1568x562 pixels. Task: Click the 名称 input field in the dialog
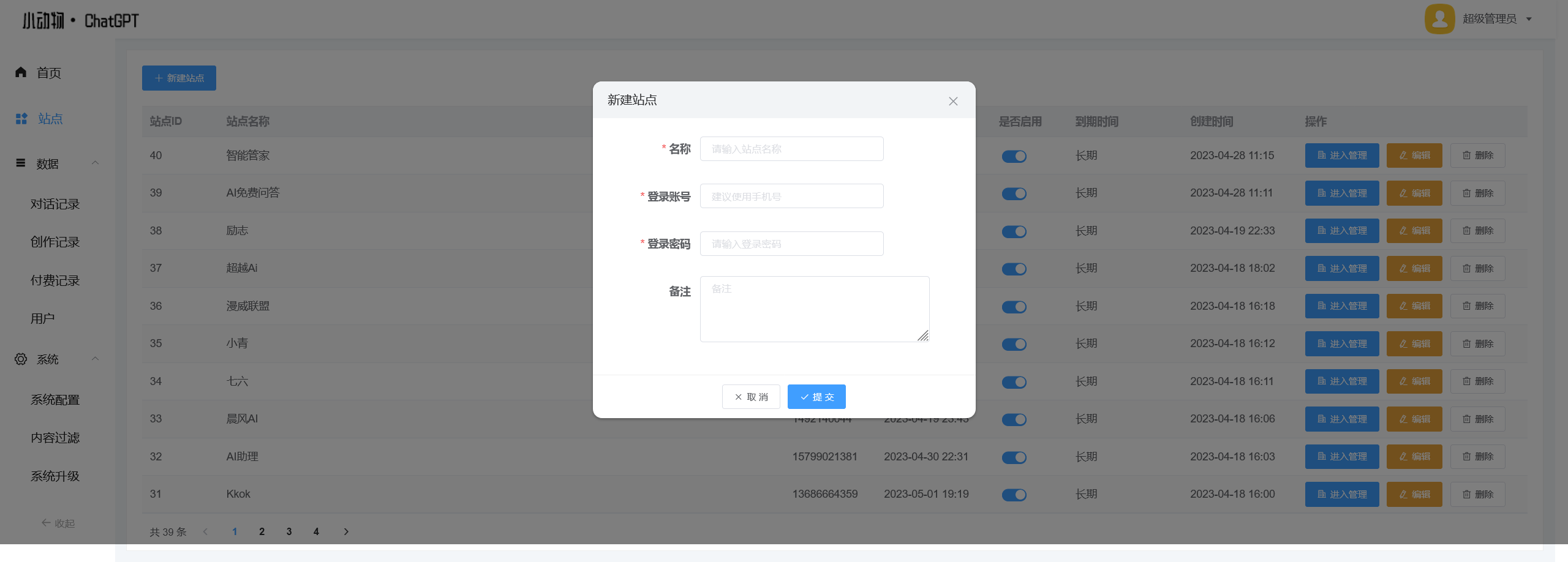click(791, 148)
